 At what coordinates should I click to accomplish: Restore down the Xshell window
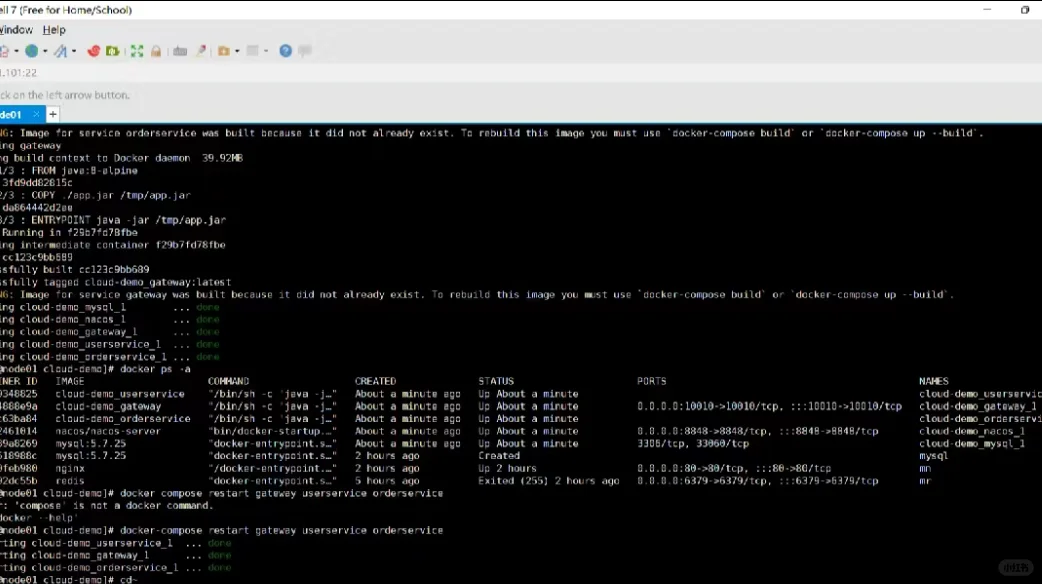[1025, 10]
